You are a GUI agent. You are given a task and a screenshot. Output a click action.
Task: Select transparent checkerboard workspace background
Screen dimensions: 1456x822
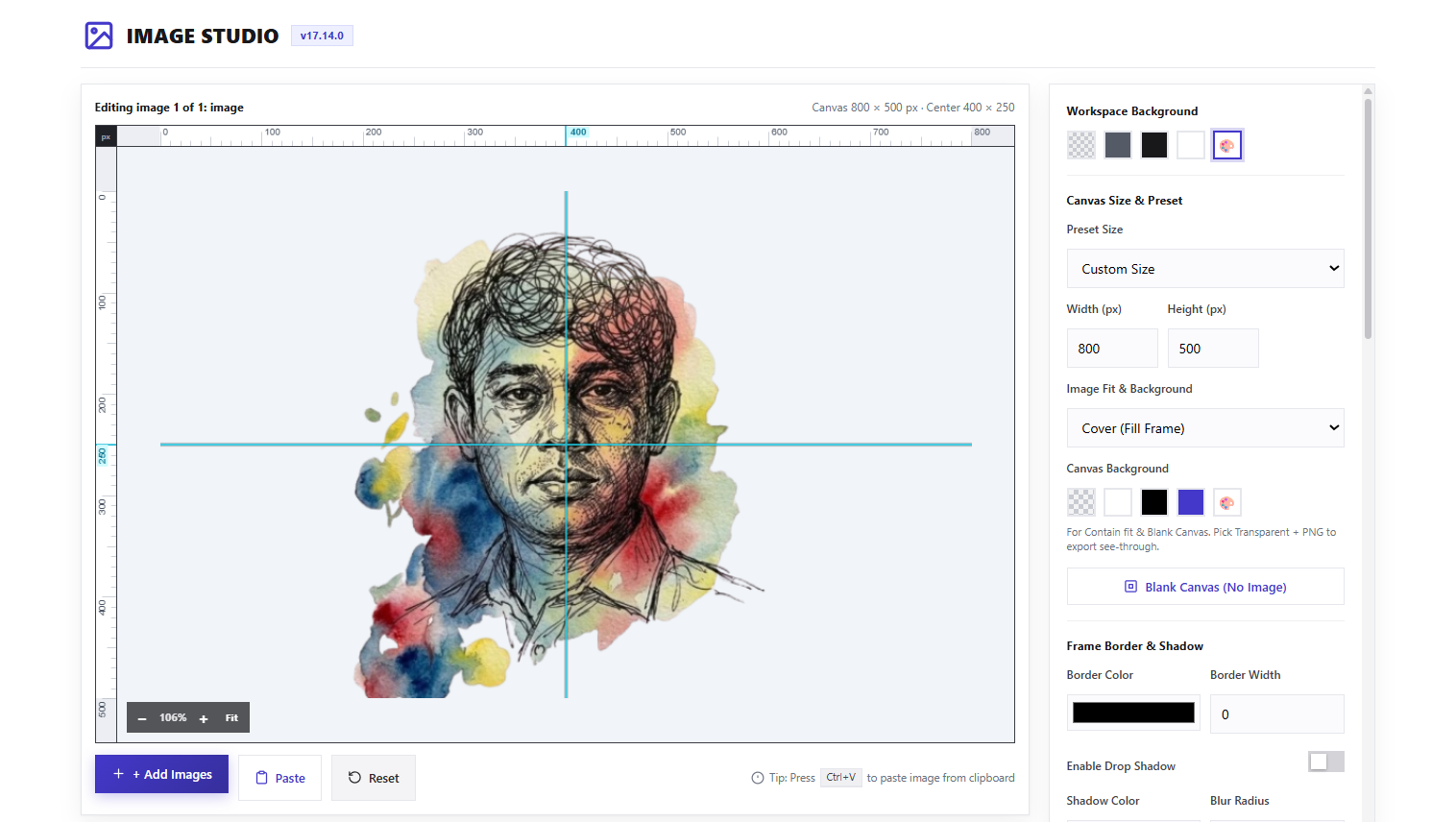tap(1081, 145)
